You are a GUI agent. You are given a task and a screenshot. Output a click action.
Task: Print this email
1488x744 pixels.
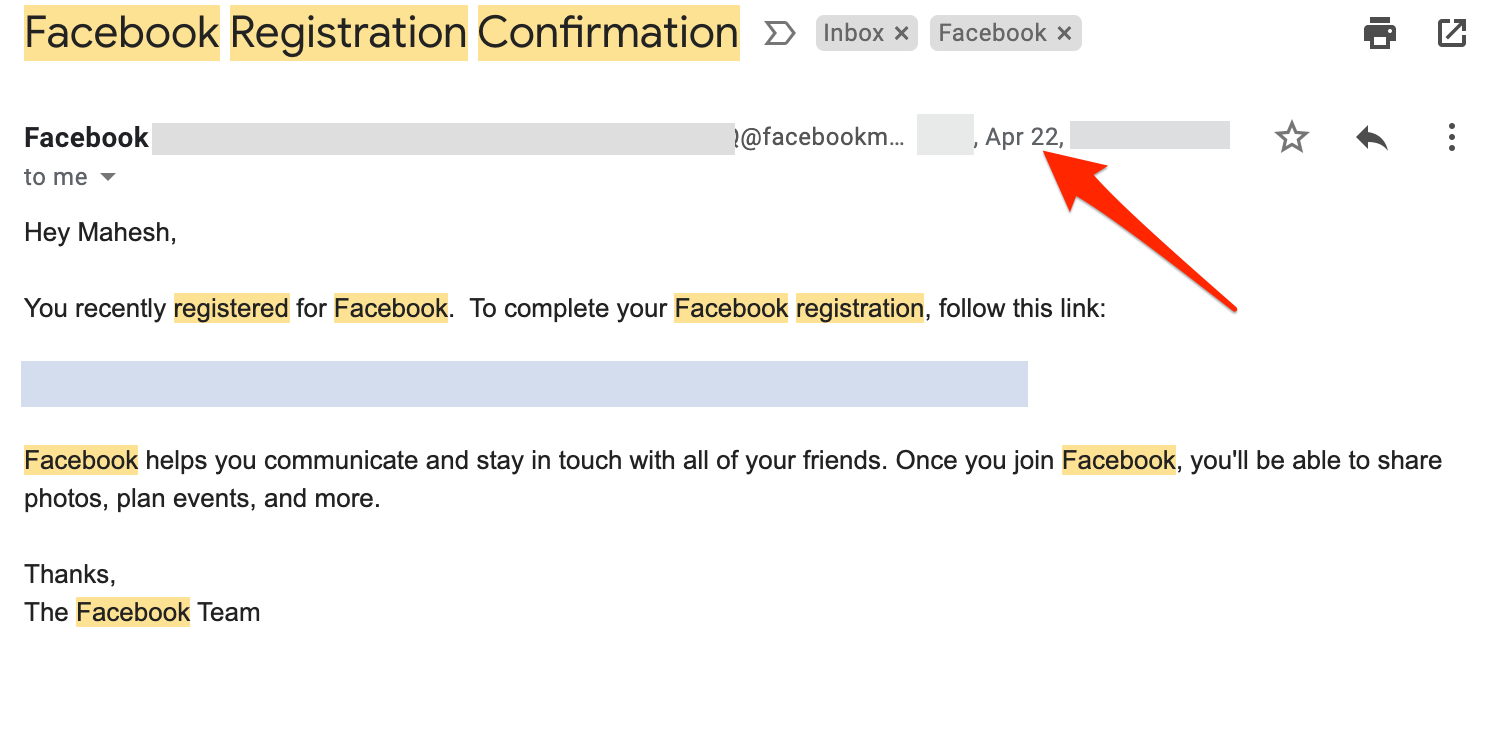(x=1380, y=34)
